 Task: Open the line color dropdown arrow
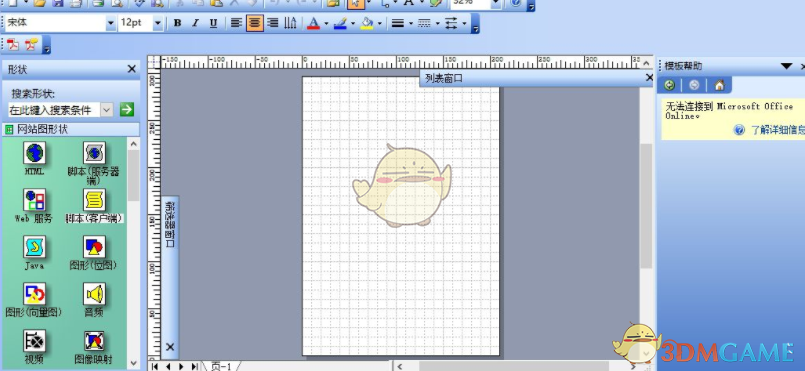(x=353, y=24)
